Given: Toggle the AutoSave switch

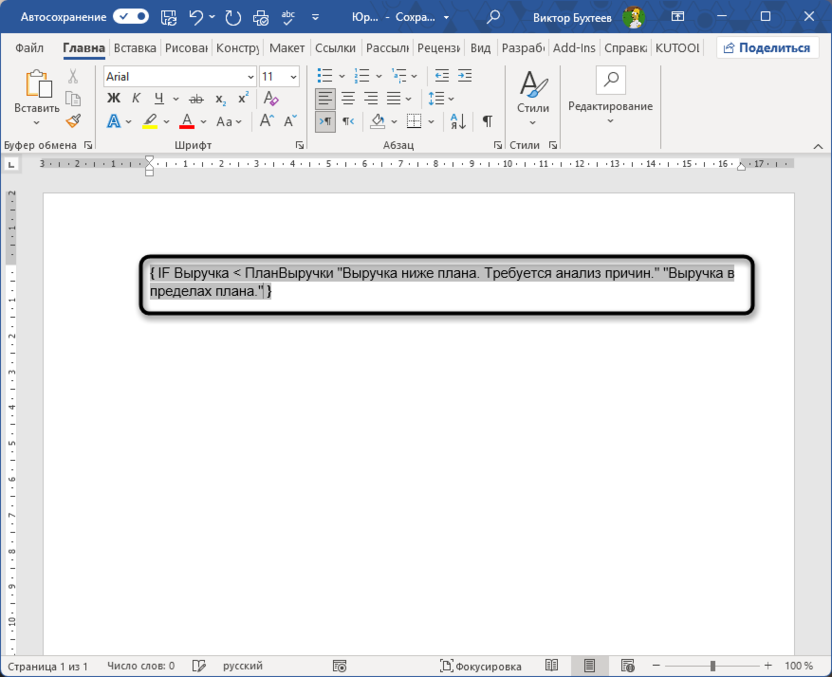Looking at the screenshot, I should click(130, 17).
